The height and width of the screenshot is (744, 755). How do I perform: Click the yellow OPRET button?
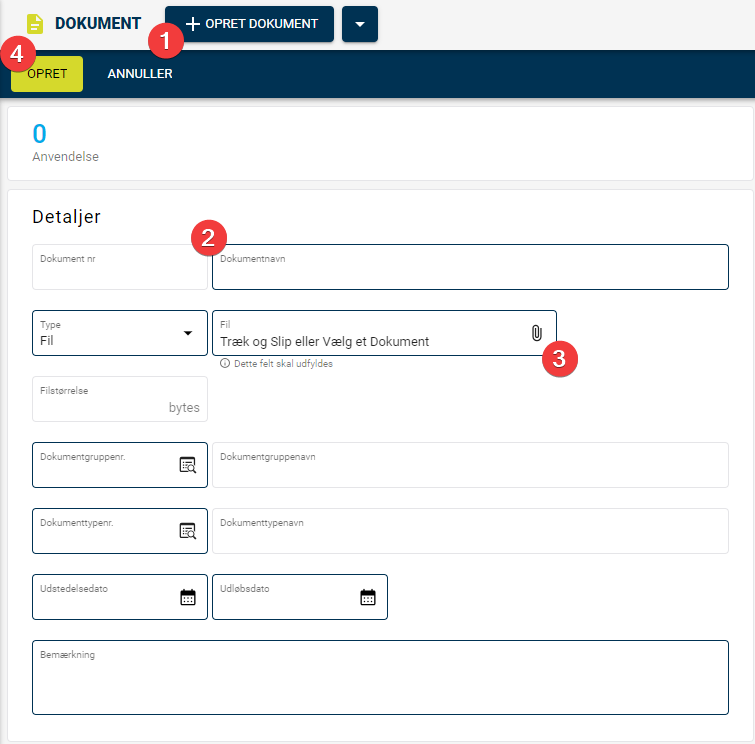tap(47, 74)
